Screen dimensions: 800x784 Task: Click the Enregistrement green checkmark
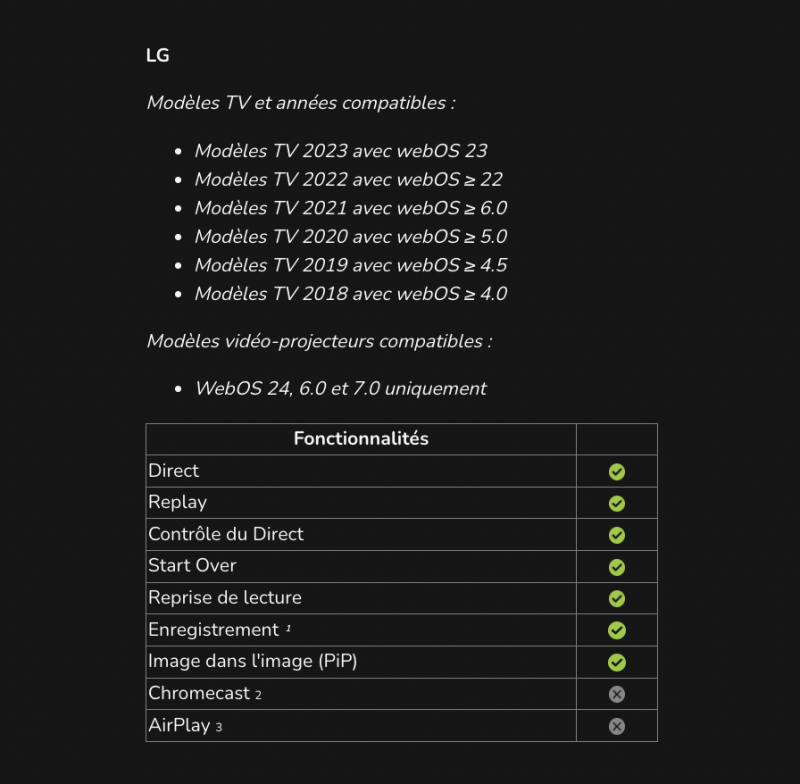click(x=617, y=630)
